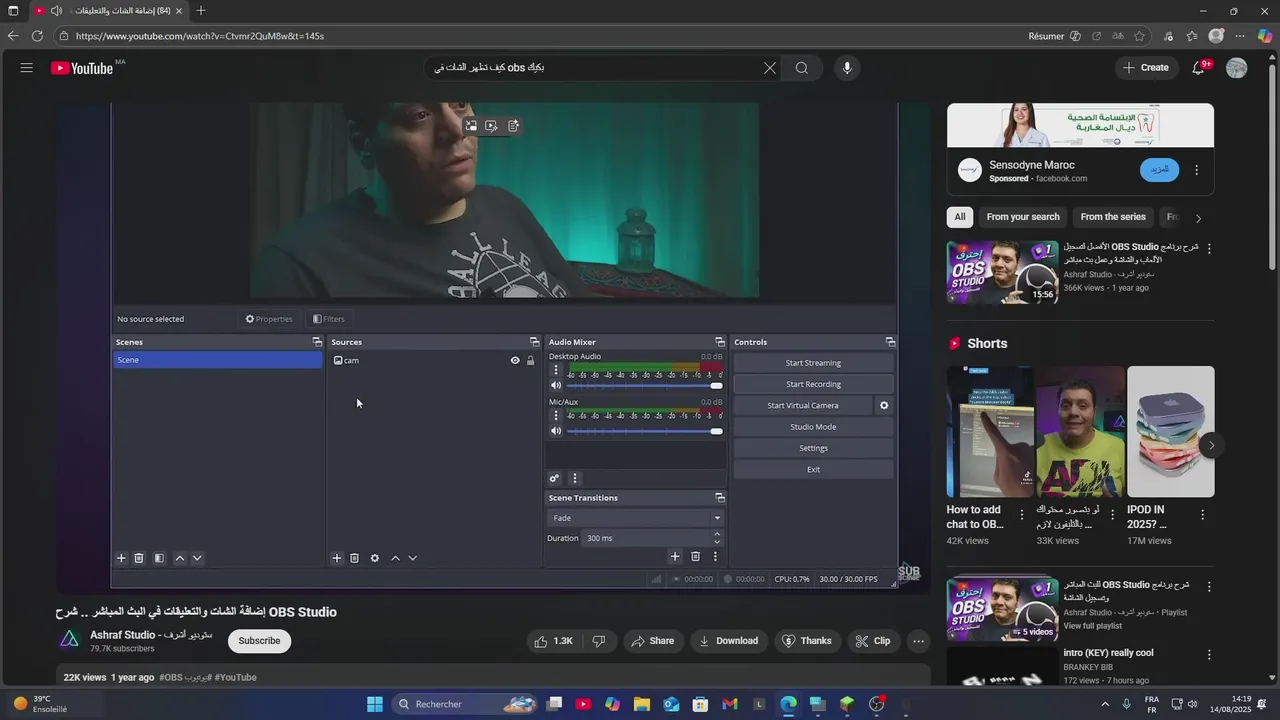Mute Mic/Aux speaker icon

click(x=556, y=431)
